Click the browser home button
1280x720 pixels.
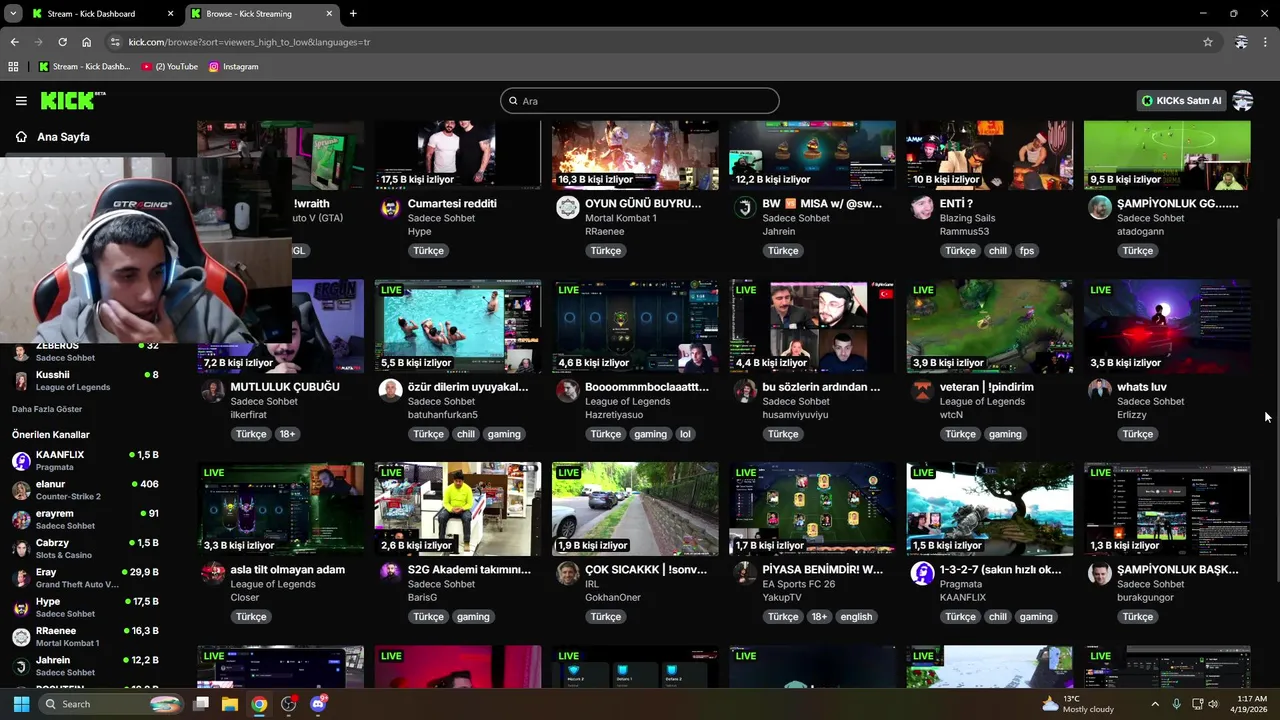(86, 42)
